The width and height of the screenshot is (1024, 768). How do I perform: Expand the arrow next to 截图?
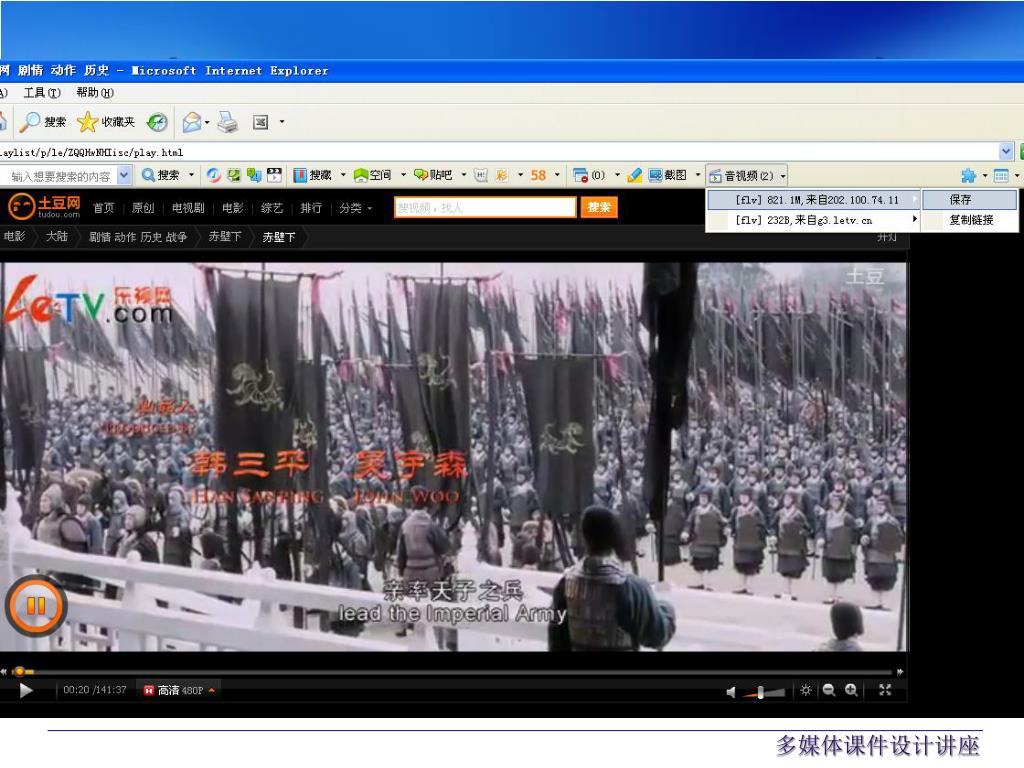click(697, 175)
